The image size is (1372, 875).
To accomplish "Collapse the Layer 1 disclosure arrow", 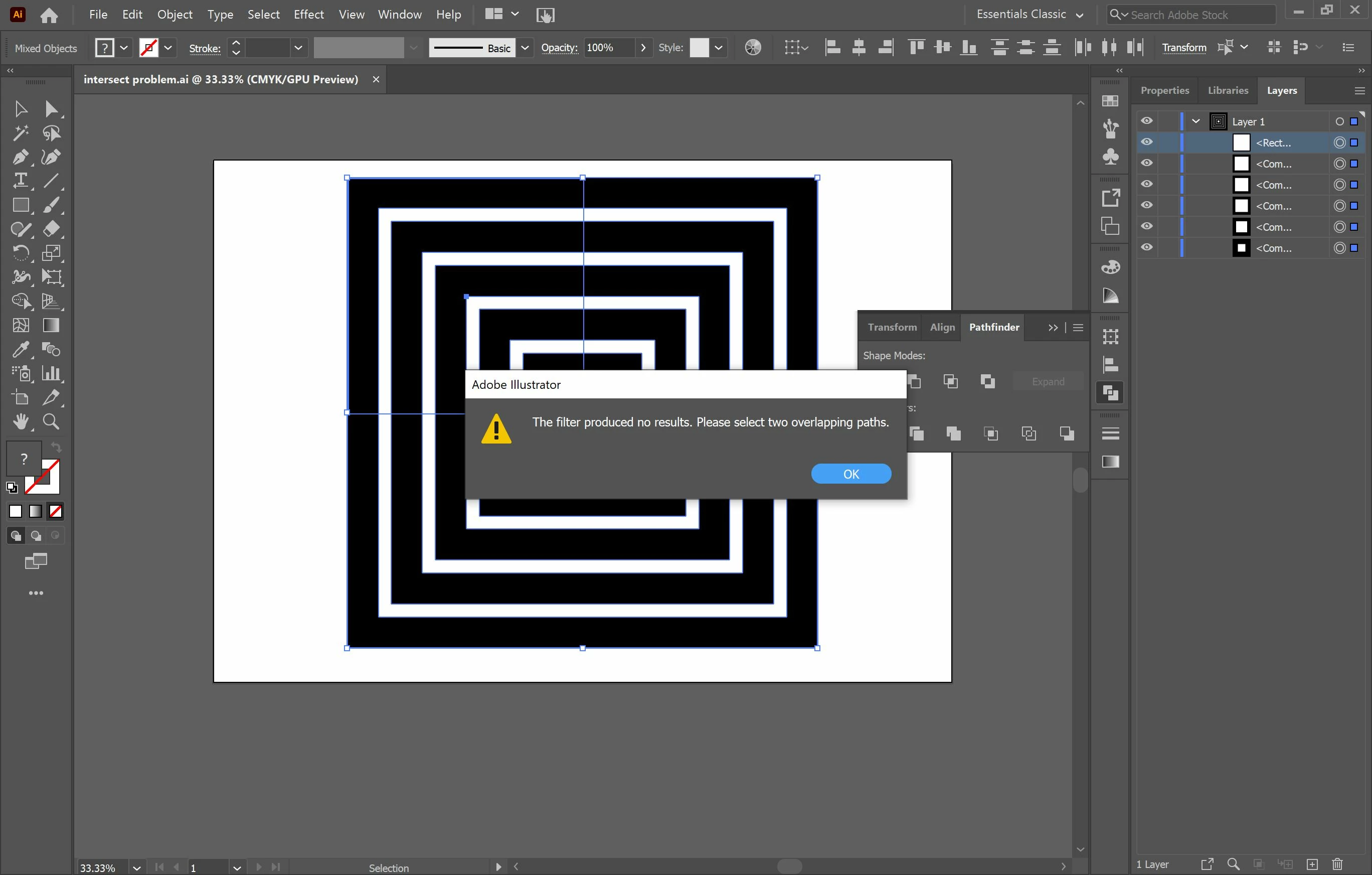I will [1195, 121].
